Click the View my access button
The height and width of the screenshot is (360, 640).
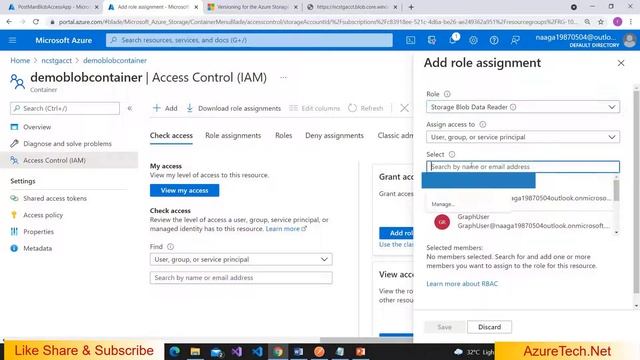coord(184,190)
